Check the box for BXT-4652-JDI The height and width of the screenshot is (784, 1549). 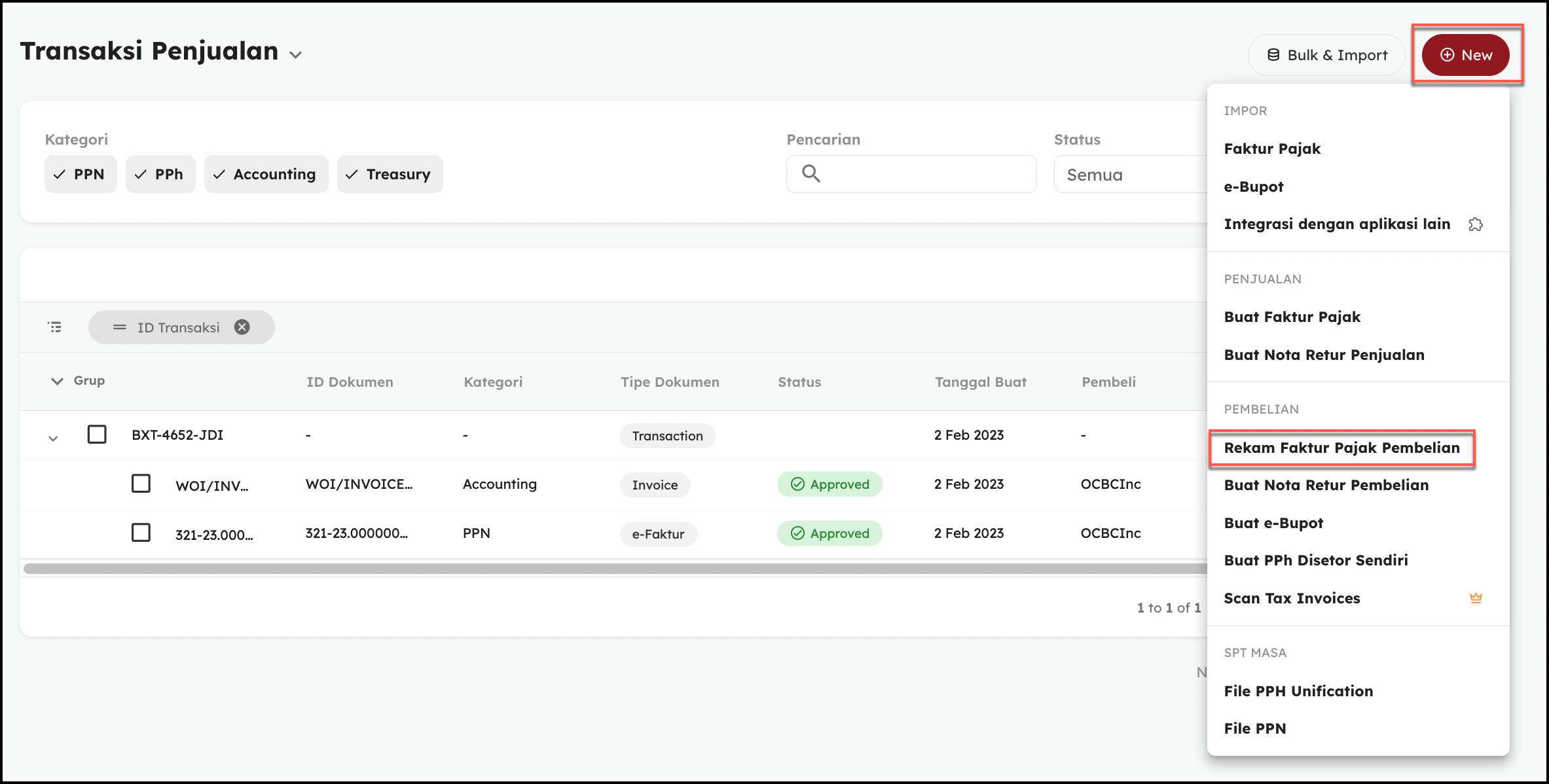[97, 435]
